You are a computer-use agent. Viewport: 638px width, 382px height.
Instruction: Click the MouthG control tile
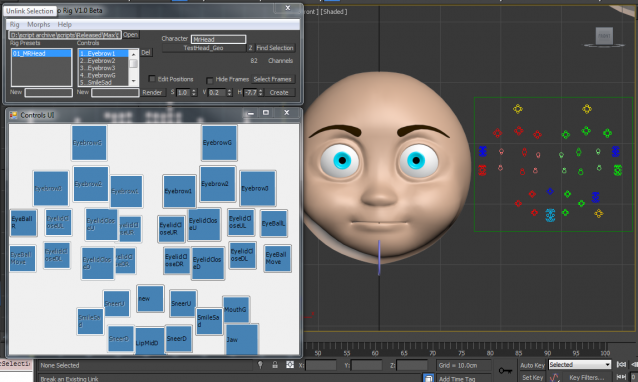(236, 310)
